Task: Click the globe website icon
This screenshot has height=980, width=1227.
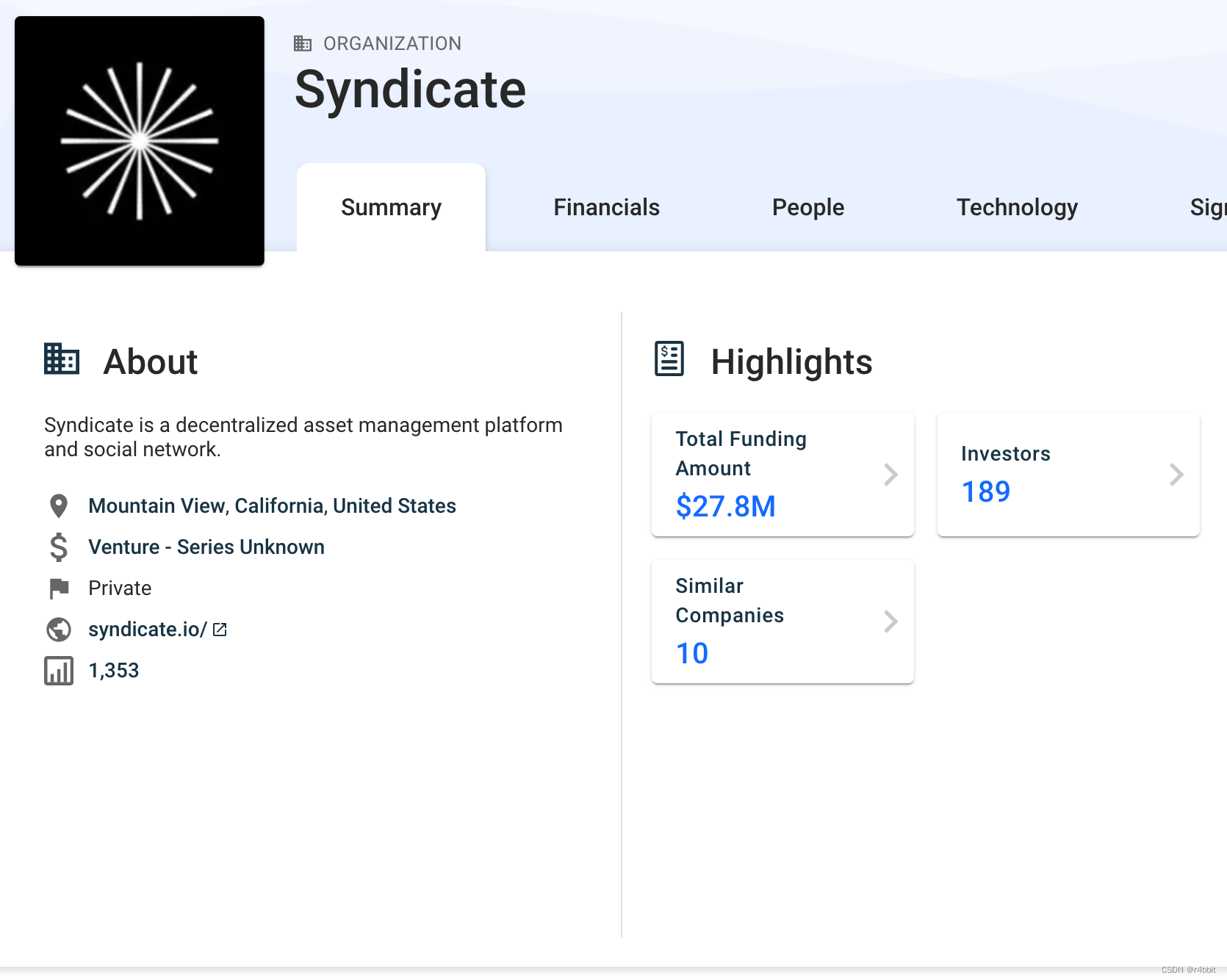Action: [59, 630]
